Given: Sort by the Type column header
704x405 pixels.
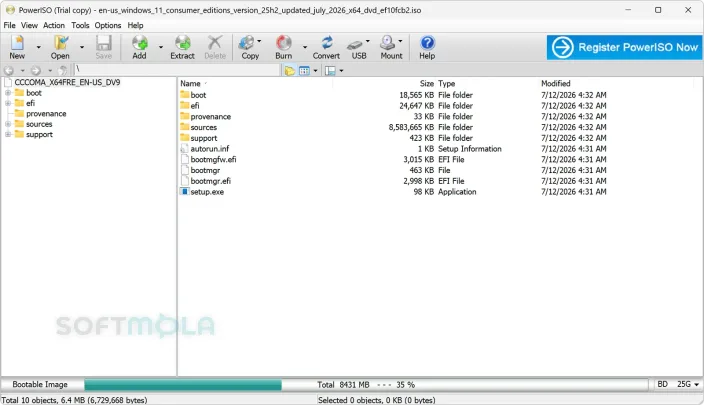Looking at the screenshot, I should point(446,84).
